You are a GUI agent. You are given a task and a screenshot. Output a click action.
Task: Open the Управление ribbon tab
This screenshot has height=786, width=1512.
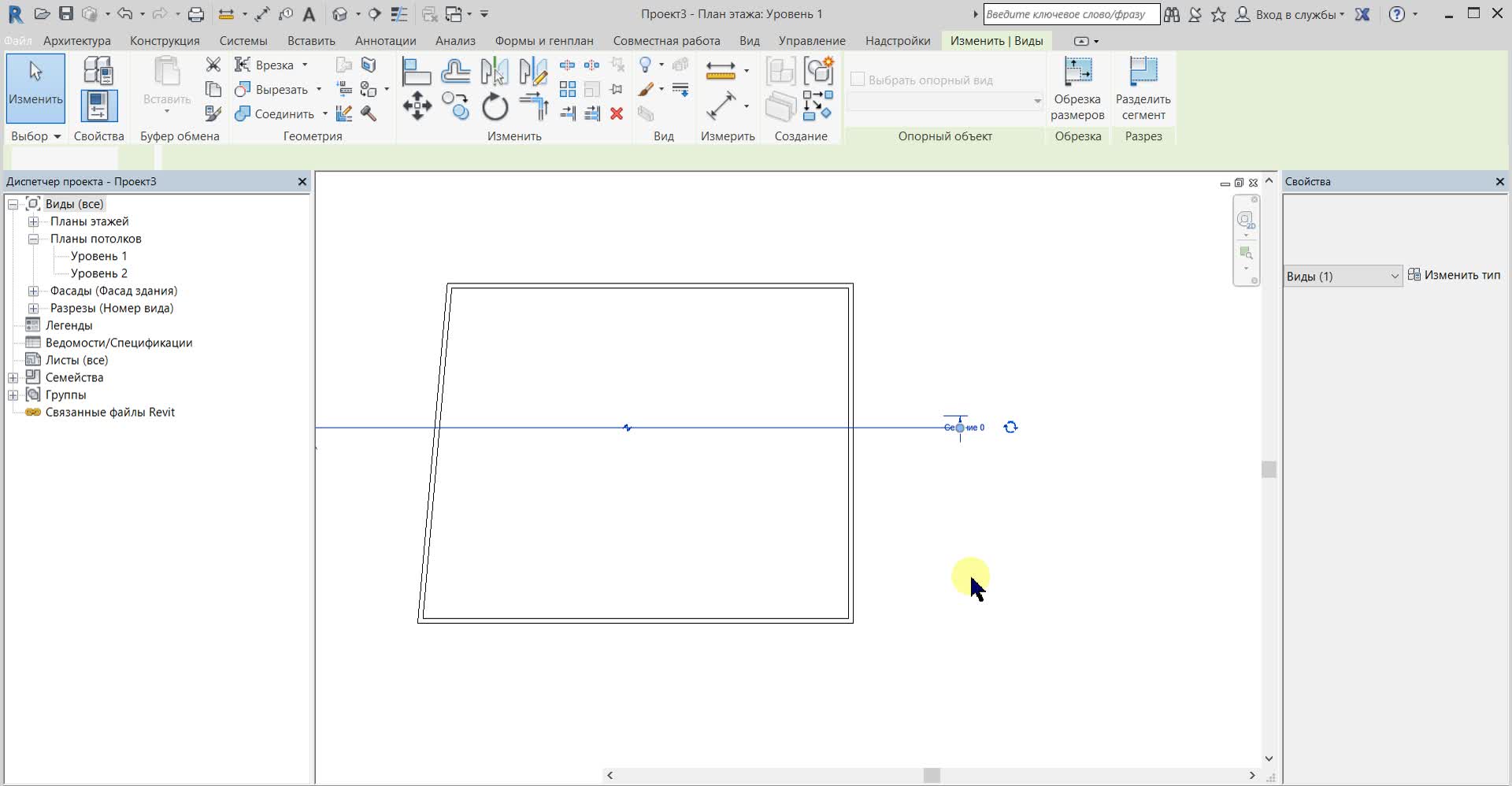[x=812, y=40]
